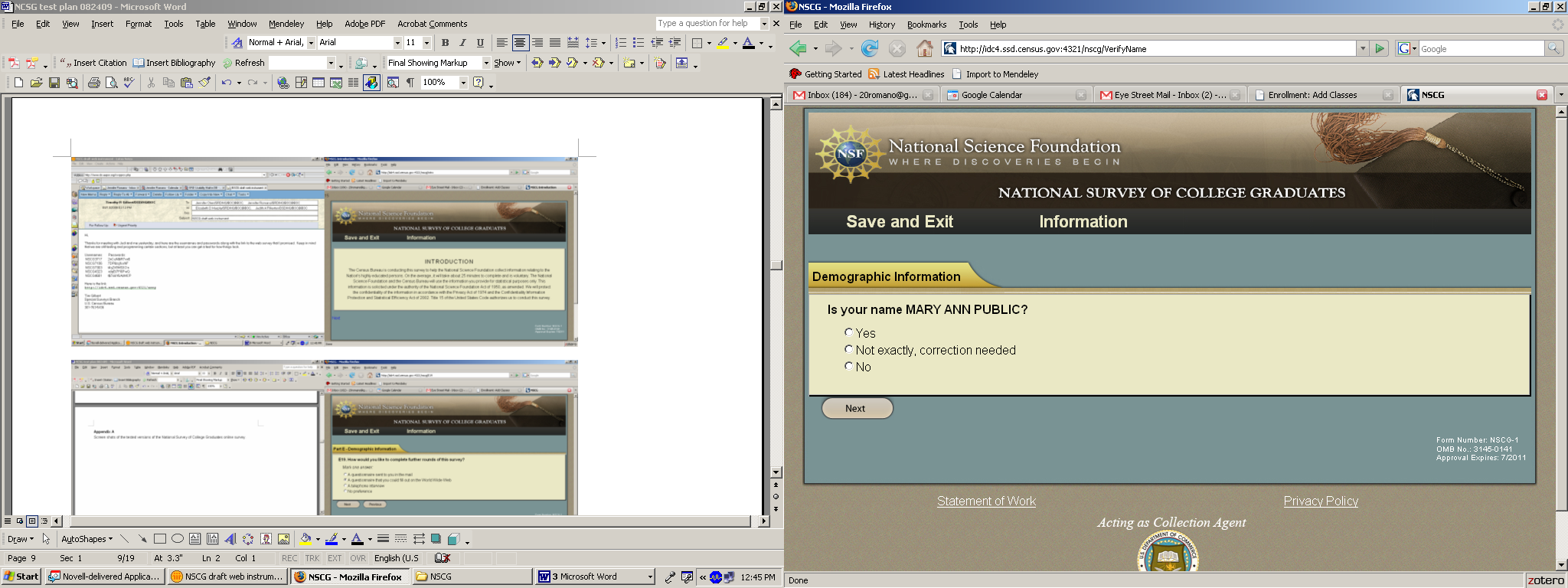Go to the Firefox Home page

[x=925, y=49]
